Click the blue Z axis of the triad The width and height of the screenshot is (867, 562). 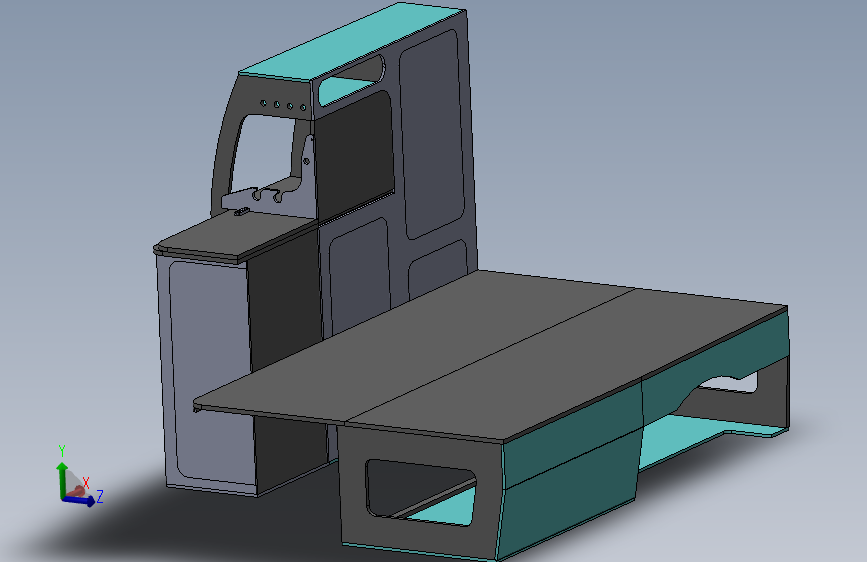[x=79, y=501]
